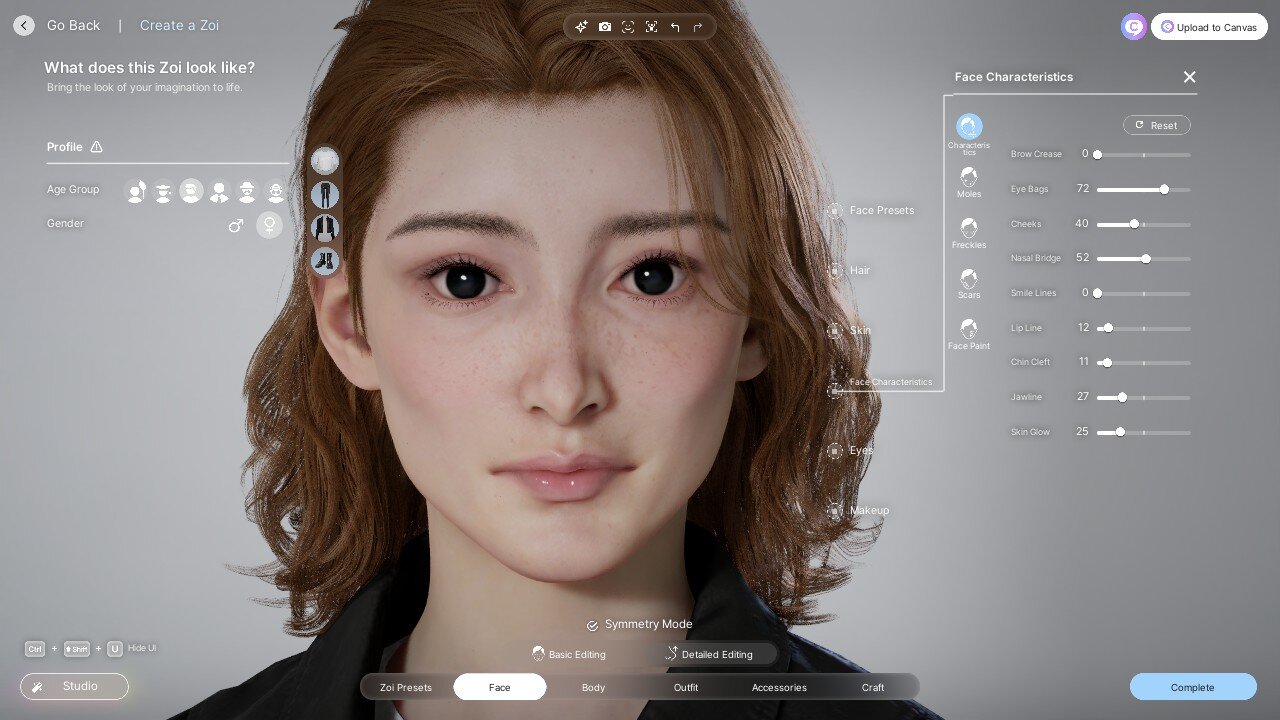1280x720 pixels.
Task: Click the pants clothing thumbnail
Action: click(x=325, y=194)
